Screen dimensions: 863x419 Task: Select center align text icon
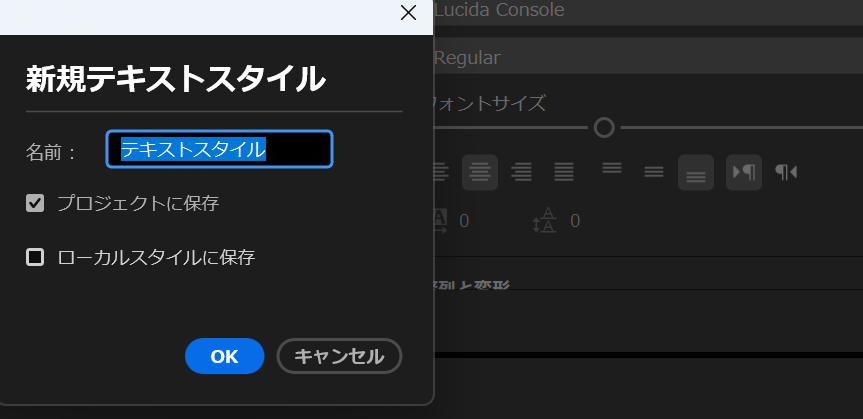[x=480, y=172]
